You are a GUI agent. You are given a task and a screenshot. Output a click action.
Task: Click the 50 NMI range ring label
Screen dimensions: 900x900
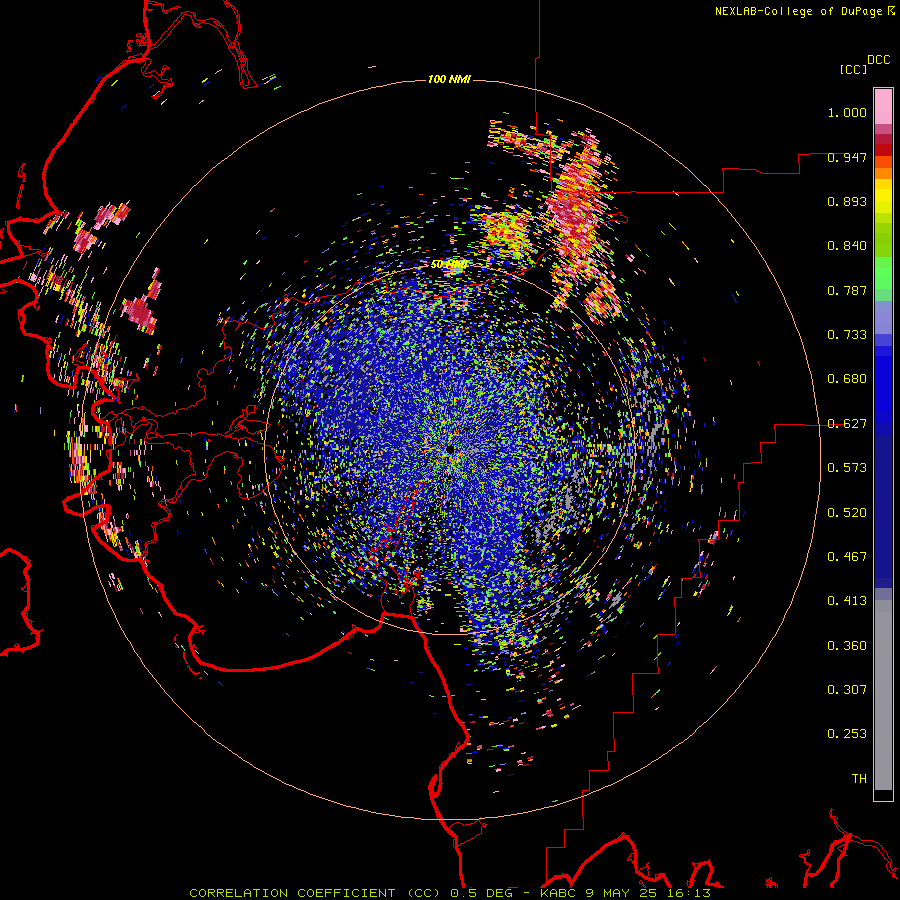tap(448, 265)
